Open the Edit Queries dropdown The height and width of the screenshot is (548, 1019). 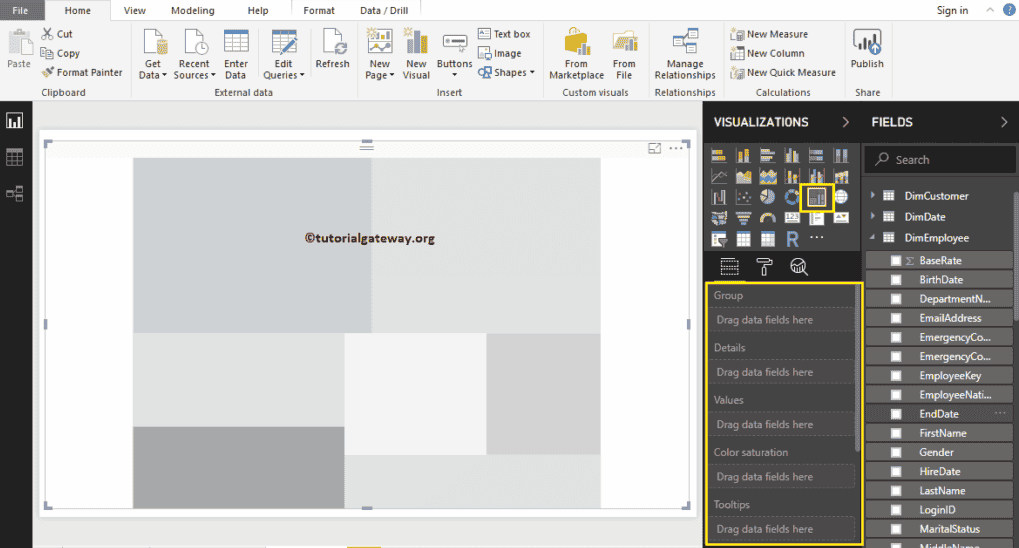pos(284,55)
